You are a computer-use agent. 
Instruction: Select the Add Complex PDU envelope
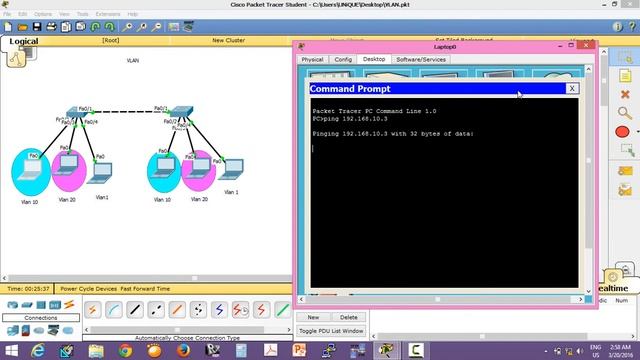(x=625, y=190)
